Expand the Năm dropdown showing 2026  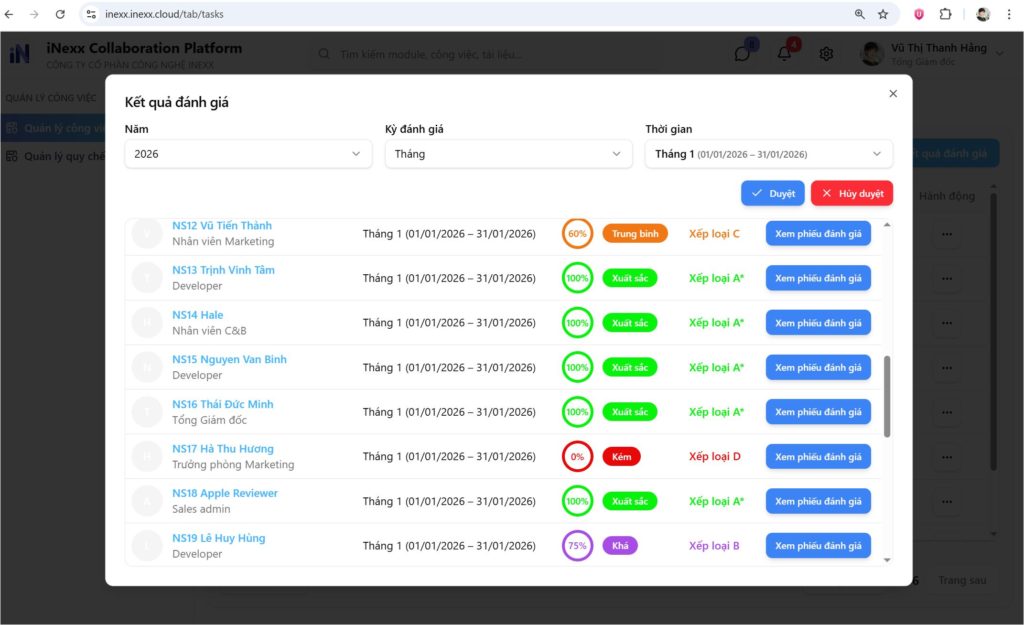coord(248,154)
